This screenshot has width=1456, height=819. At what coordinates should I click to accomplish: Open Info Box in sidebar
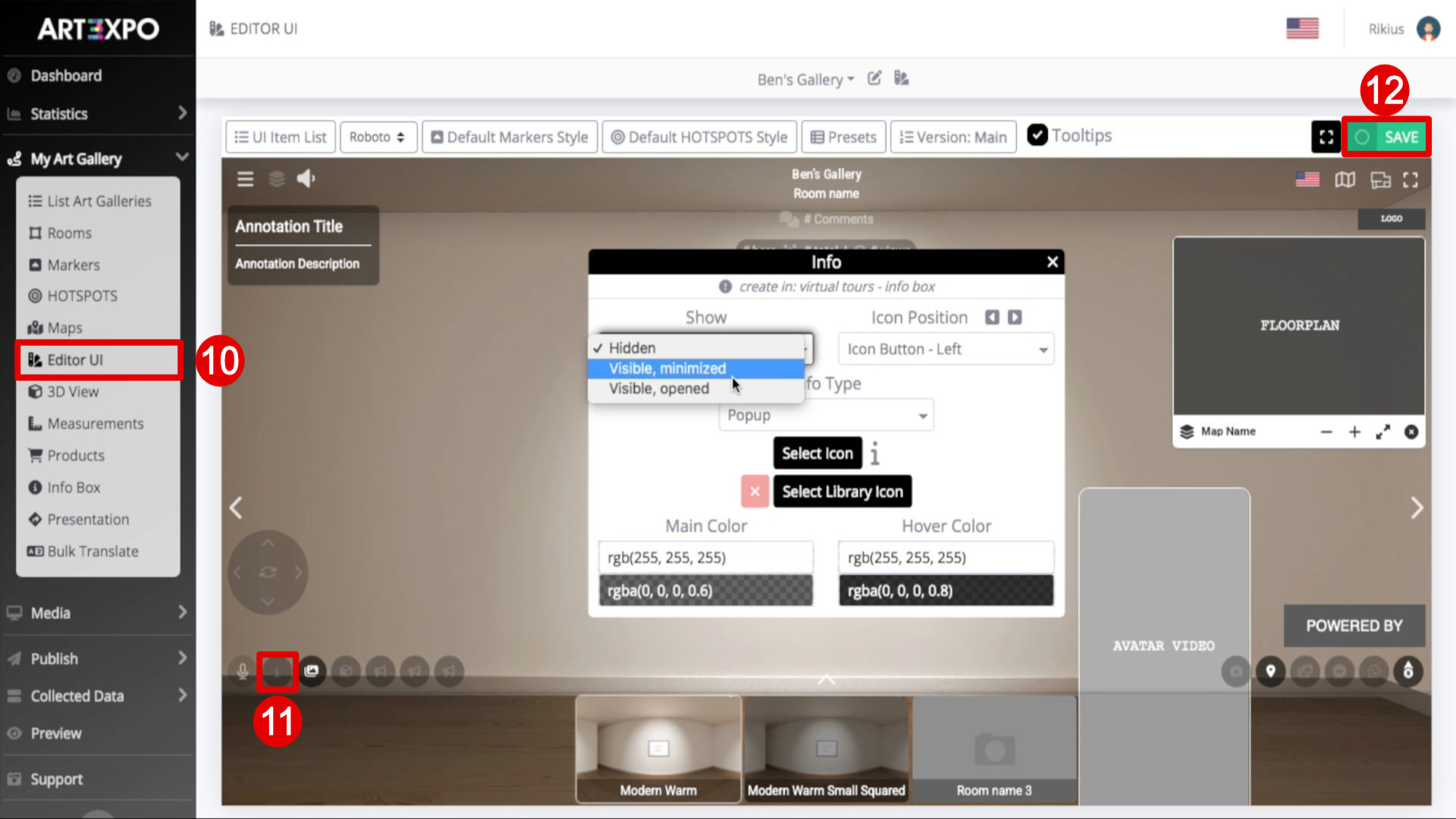click(x=74, y=488)
